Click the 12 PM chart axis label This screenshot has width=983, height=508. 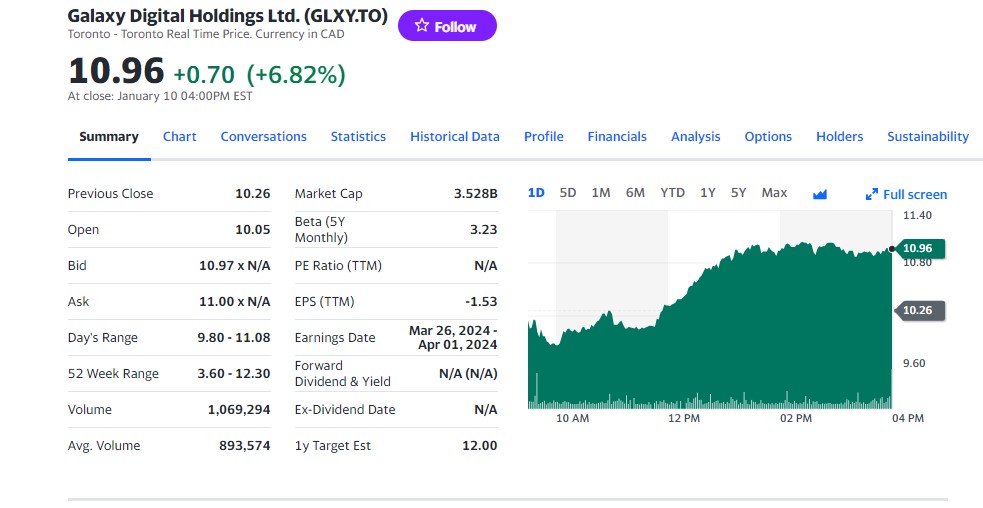click(x=684, y=418)
